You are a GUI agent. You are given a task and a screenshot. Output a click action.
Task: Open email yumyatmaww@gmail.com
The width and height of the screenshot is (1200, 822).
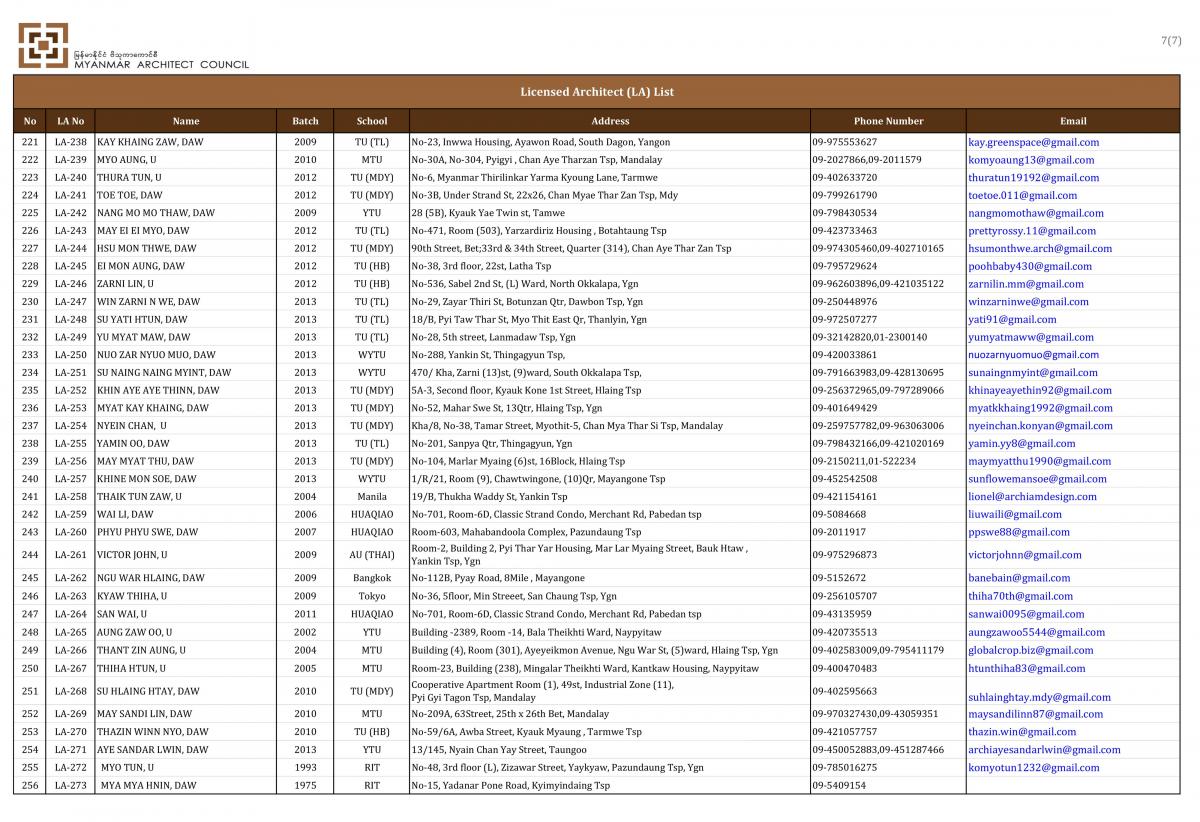click(x=1031, y=337)
